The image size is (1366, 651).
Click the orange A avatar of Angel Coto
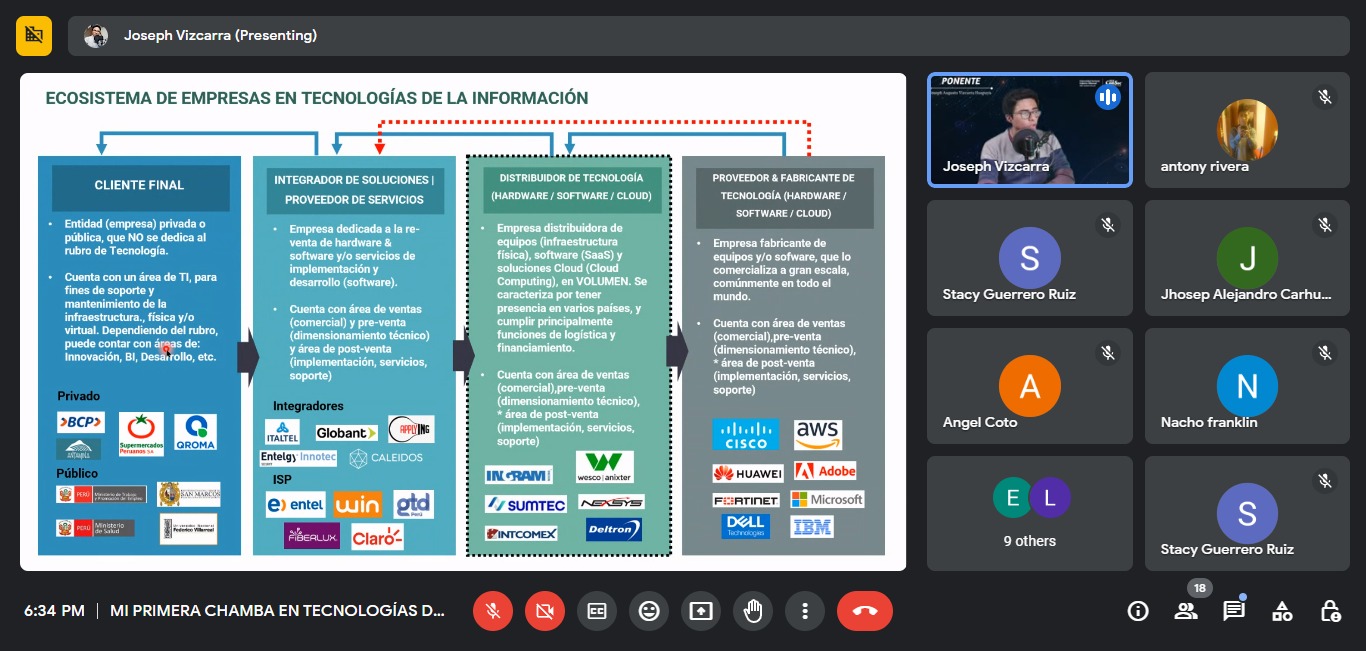tap(1029, 386)
